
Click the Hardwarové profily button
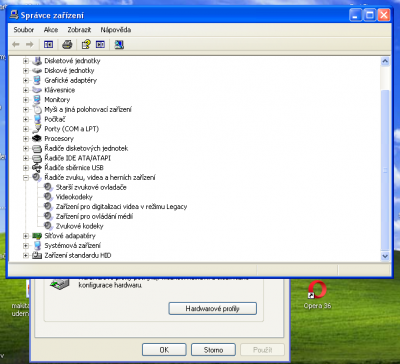213,309
